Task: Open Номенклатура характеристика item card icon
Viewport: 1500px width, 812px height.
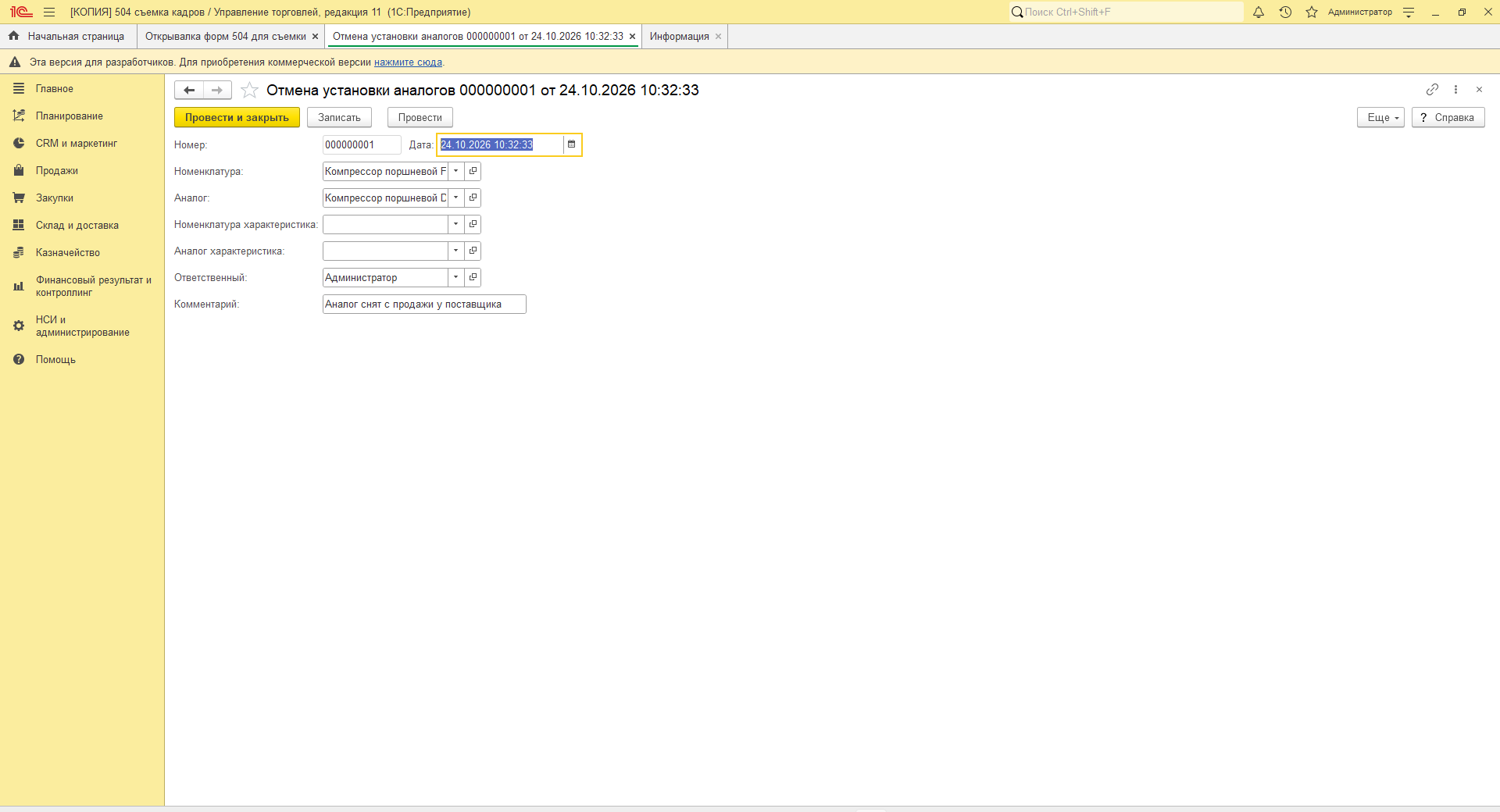Action: pos(473,224)
